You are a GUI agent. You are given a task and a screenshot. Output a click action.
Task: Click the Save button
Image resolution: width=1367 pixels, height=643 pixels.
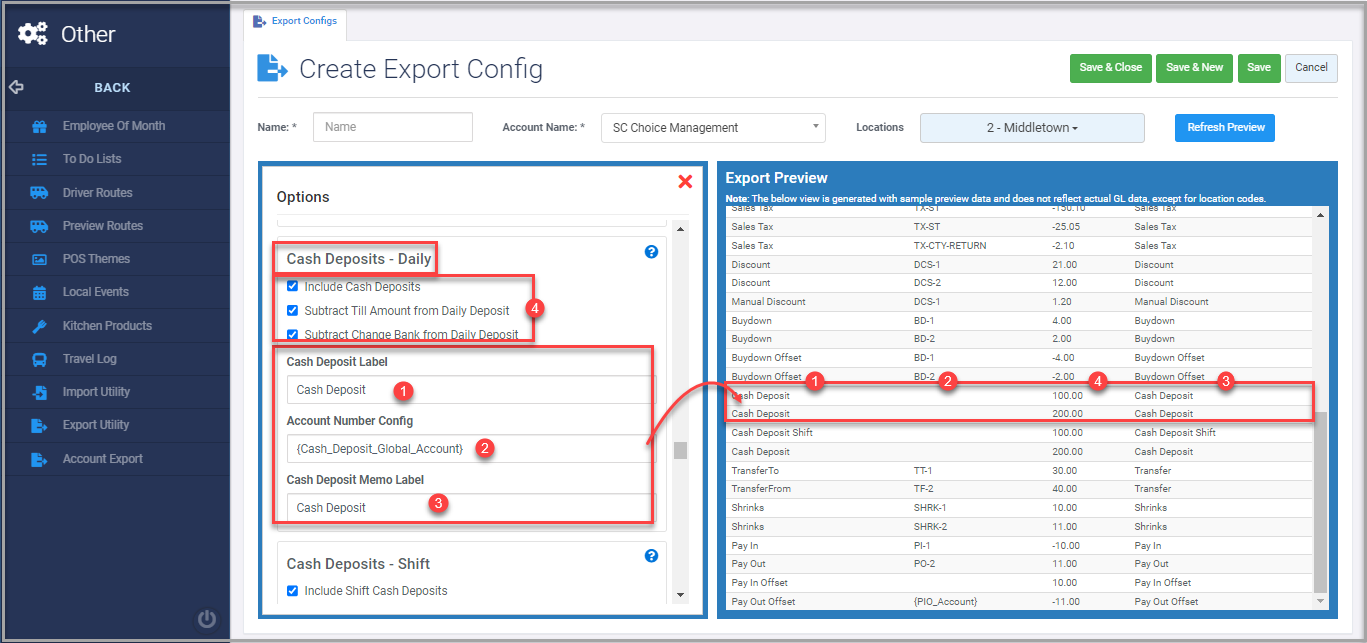coord(1259,68)
